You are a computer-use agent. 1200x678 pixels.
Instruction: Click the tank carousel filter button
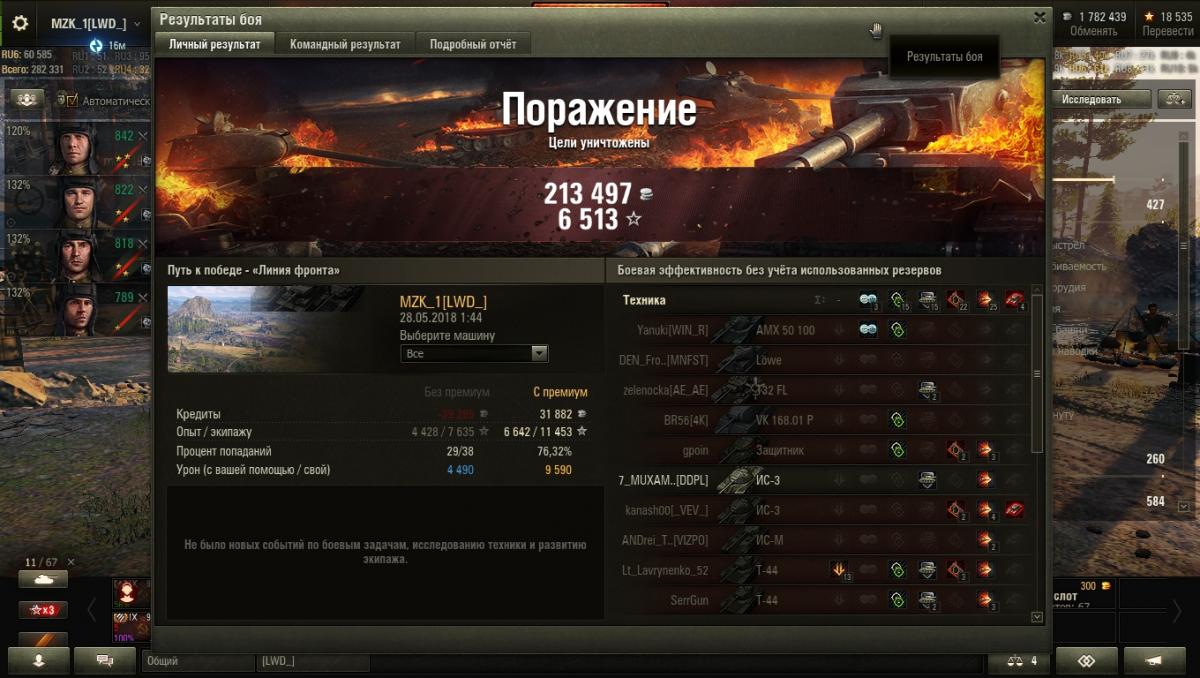pos(43,580)
